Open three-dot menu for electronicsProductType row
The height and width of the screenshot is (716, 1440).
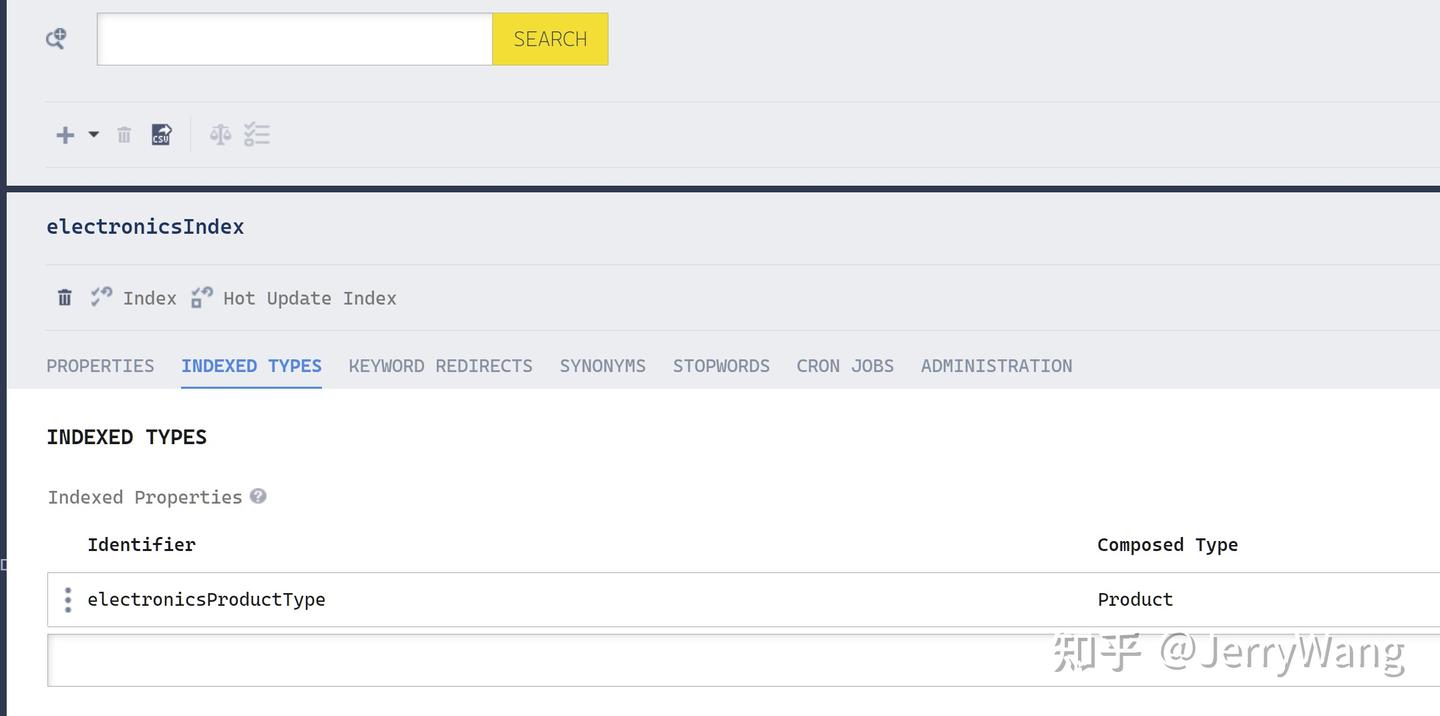pyautogui.click(x=68, y=600)
